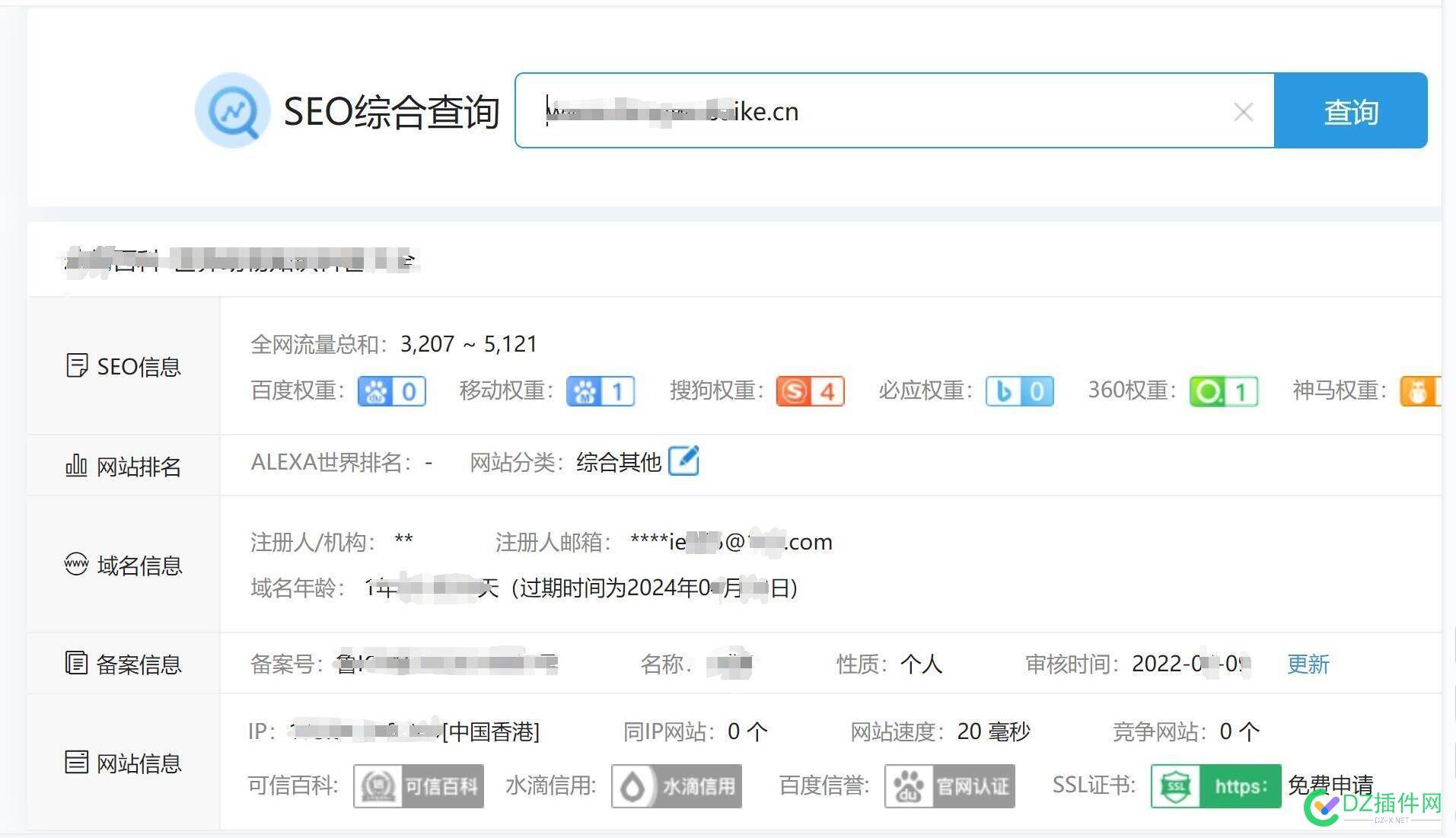
Task: Click the SEO信息 document icon
Action: point(76,366)
